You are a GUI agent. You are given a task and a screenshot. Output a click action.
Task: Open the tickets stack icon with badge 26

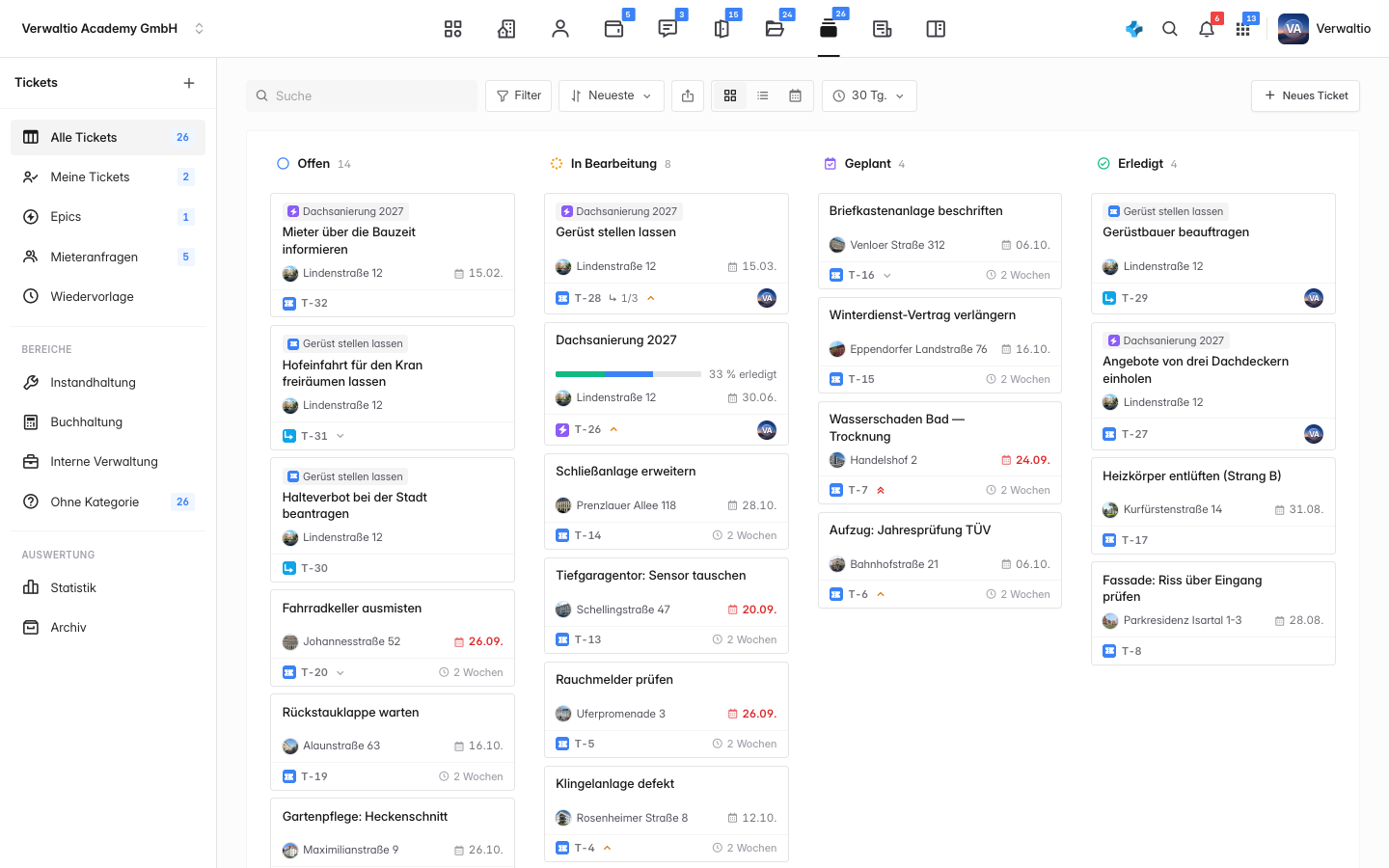[829, 29]
